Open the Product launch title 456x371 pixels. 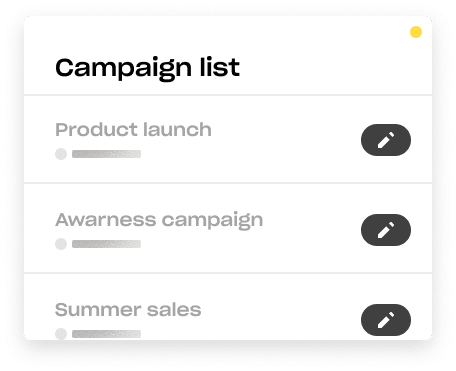click(x=133, y=129)
